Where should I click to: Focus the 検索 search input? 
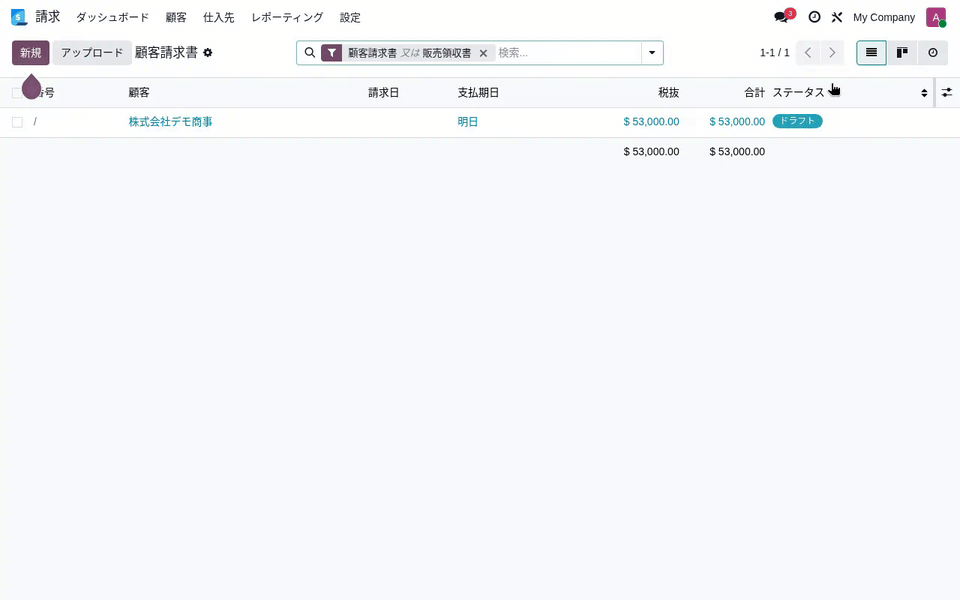point(568,53)
